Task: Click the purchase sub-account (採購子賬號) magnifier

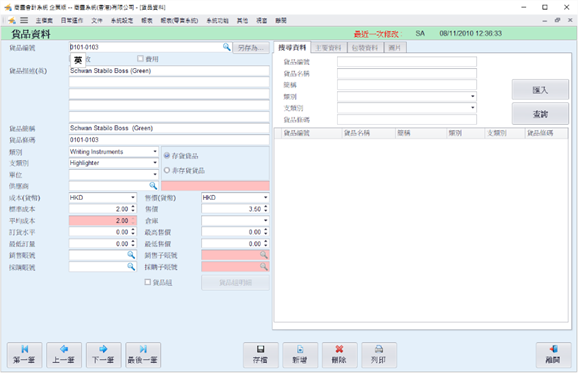Action: click(x=264, y=266)
